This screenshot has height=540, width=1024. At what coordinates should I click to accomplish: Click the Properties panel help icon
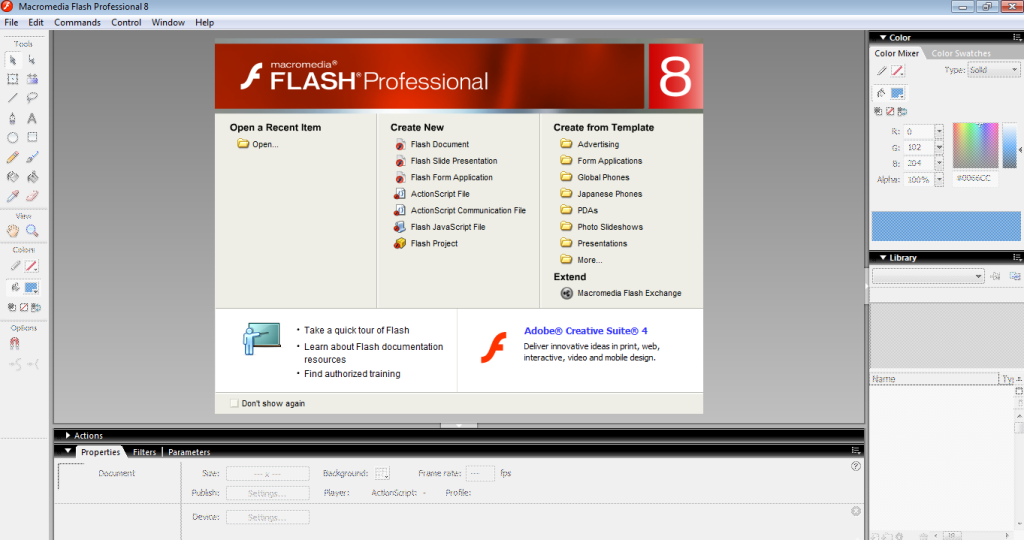click(x=856, y=466)
